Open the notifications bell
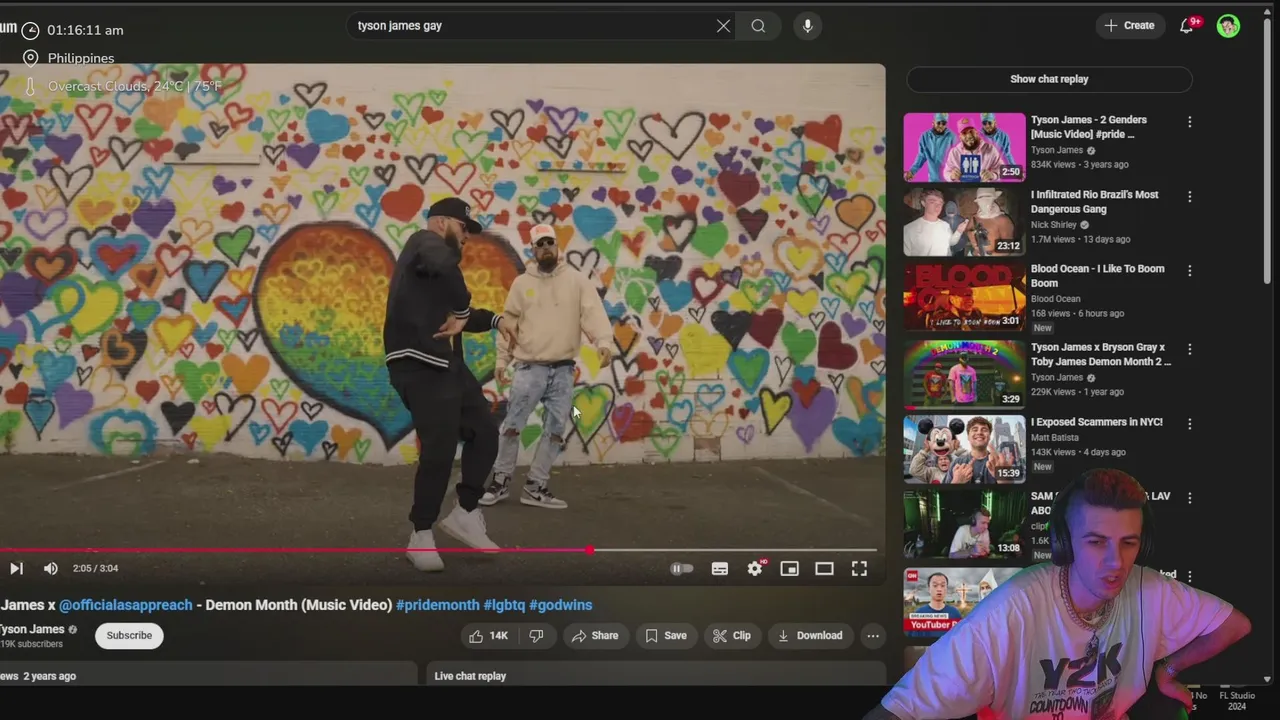This screenshot has height=720, width=1280. pos(1187,26)
